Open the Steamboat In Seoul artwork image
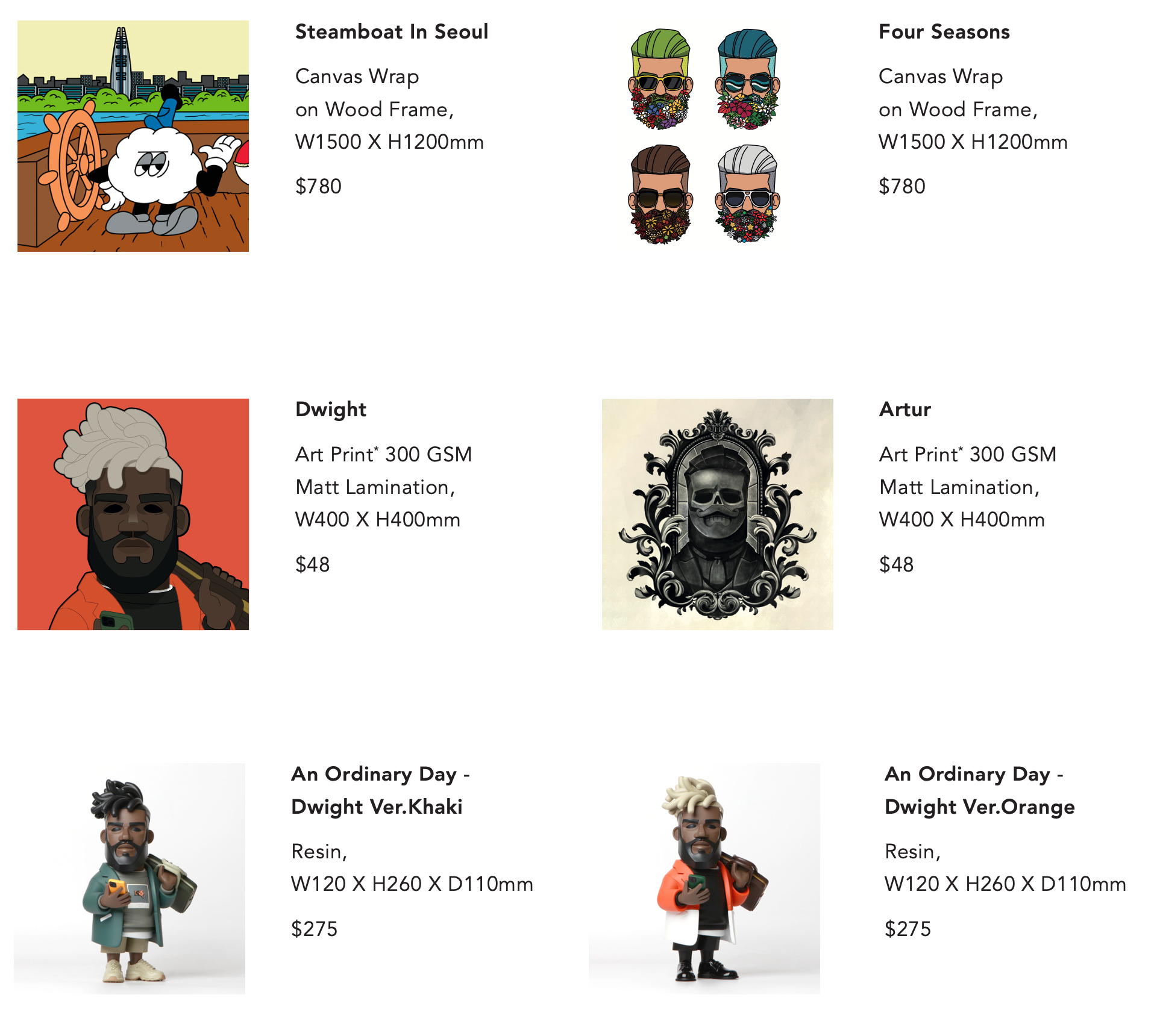The width and height of the screenshot is (1157, 1036). 133,136
